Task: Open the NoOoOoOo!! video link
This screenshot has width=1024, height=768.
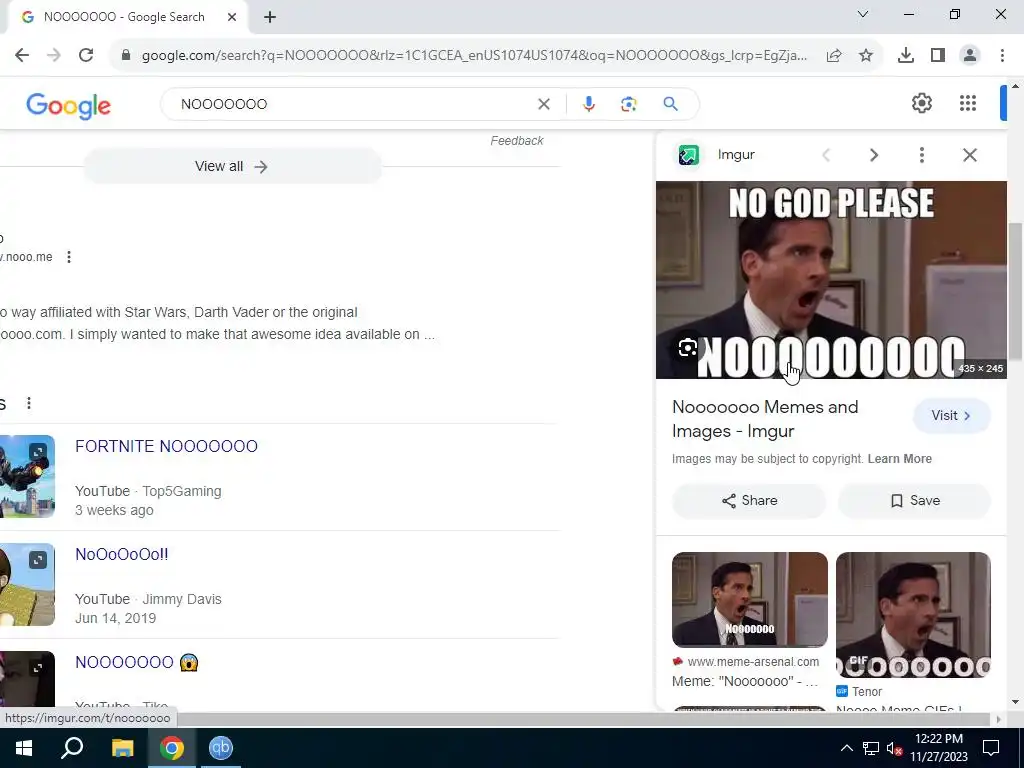Action: point(121,554)
